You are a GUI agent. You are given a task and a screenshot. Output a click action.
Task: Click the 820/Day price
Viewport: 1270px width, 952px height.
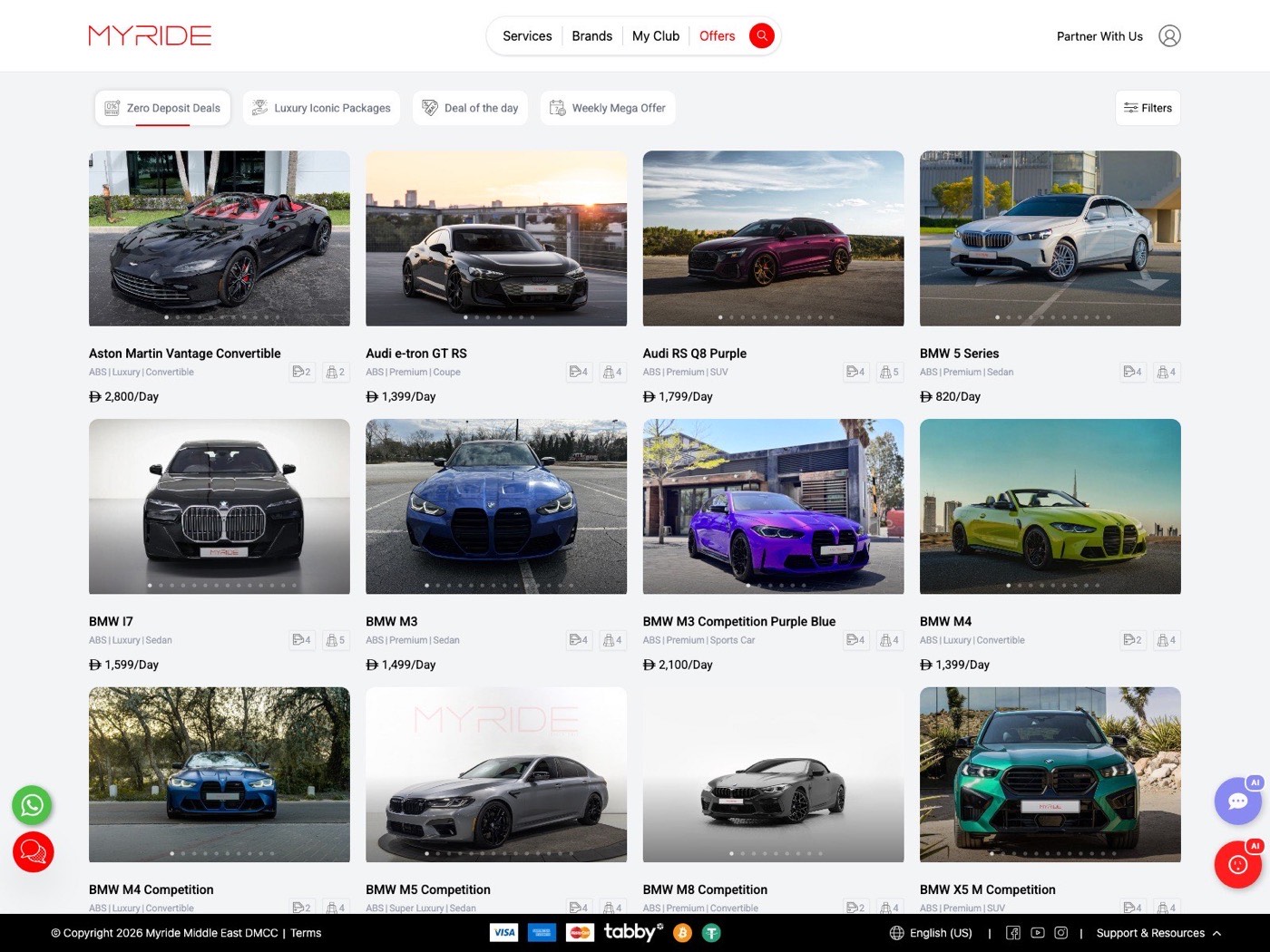(x=951, y=397)
